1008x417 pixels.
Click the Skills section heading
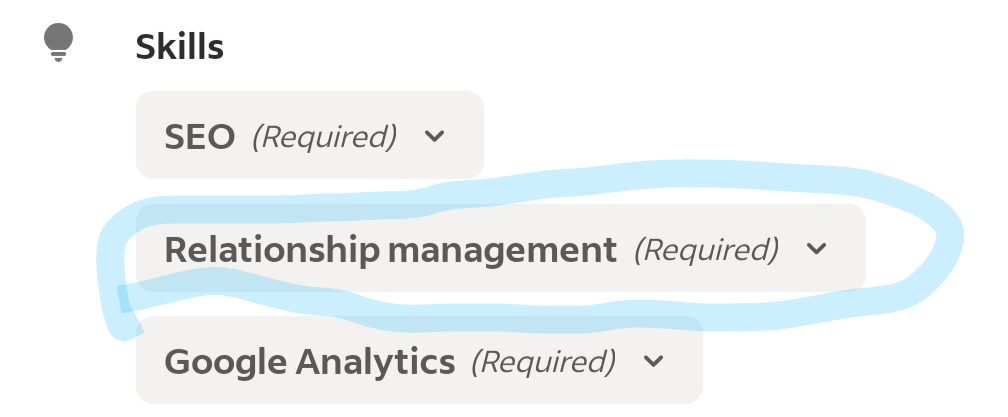179,46
